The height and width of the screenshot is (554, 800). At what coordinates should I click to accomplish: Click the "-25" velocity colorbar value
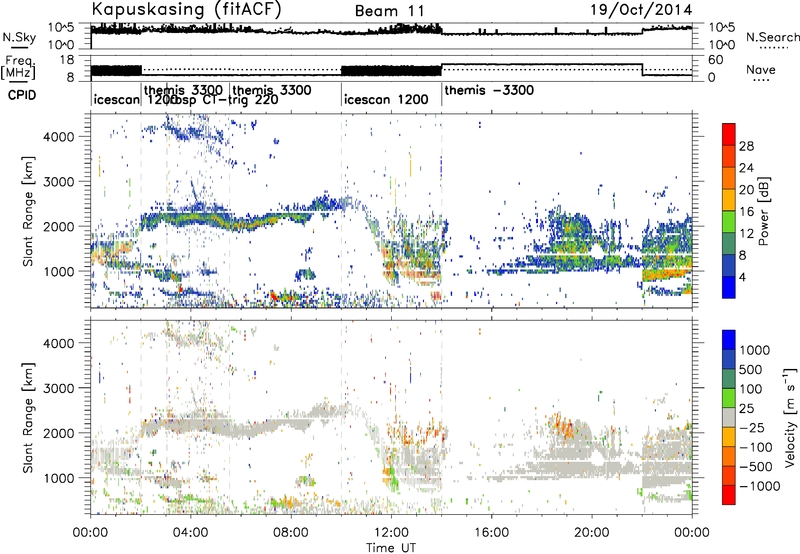pos(752,427)
